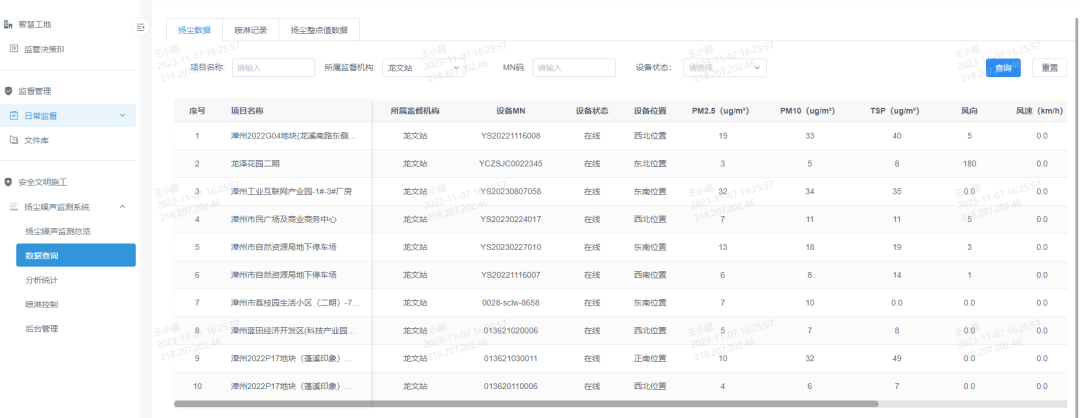The height and width of the screenshot is (418, 1080).
Task: Open 后台管理 in the sidebar
Action: [41, 329]
